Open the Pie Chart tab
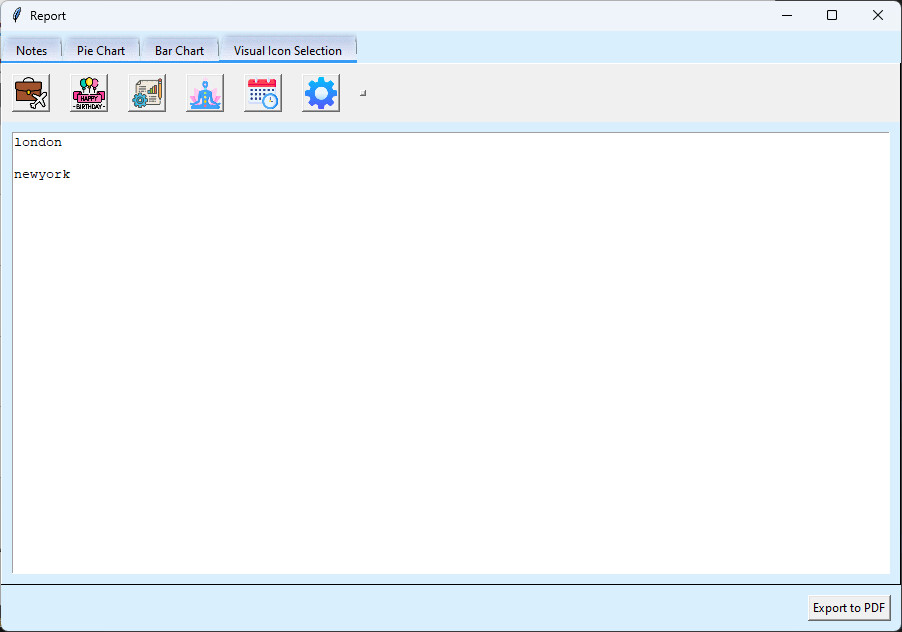This screenshot has width=902, height=632. pyautogui.click(x=101, y=49)
